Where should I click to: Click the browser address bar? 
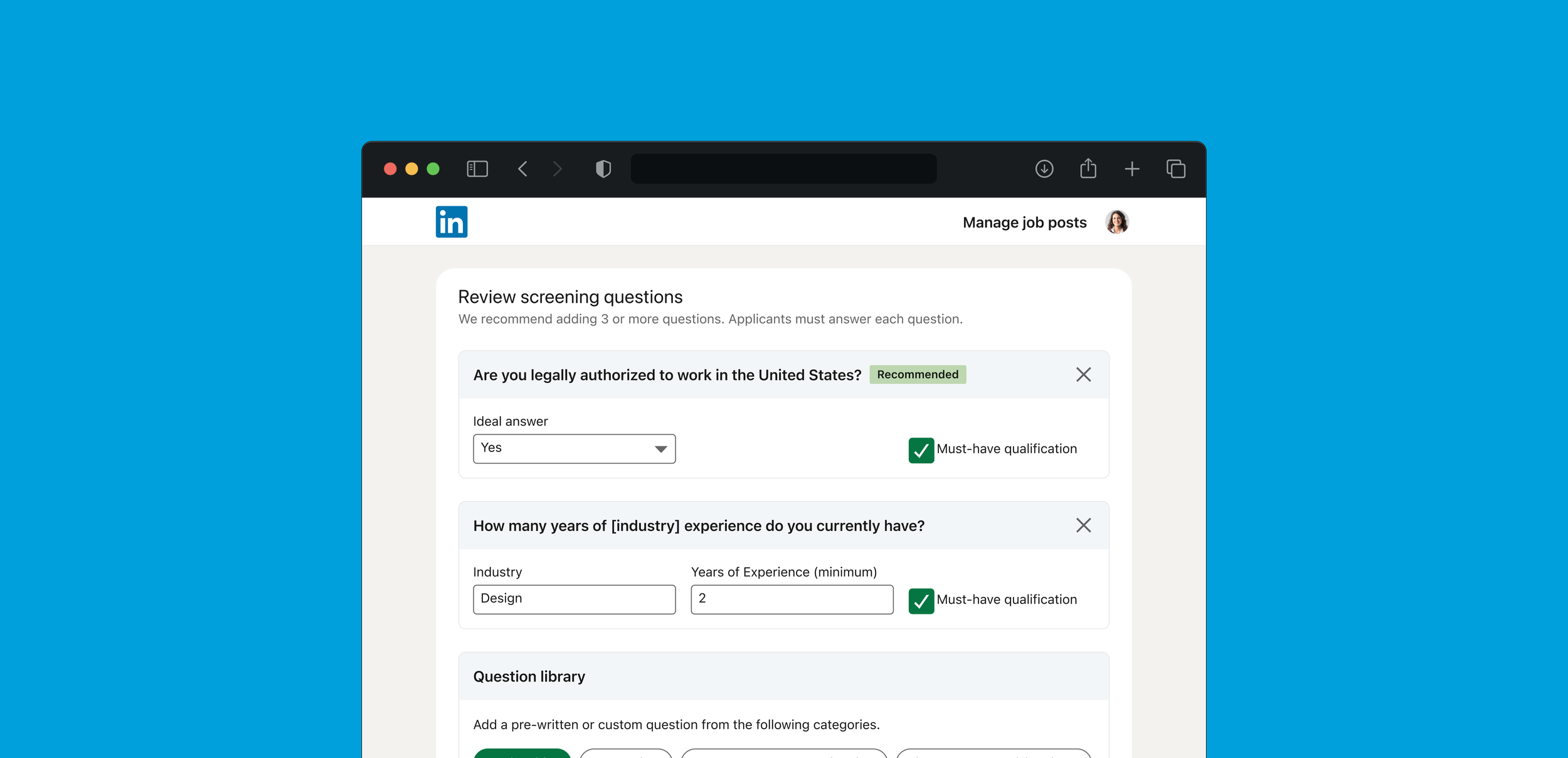[x=783, y=169]
